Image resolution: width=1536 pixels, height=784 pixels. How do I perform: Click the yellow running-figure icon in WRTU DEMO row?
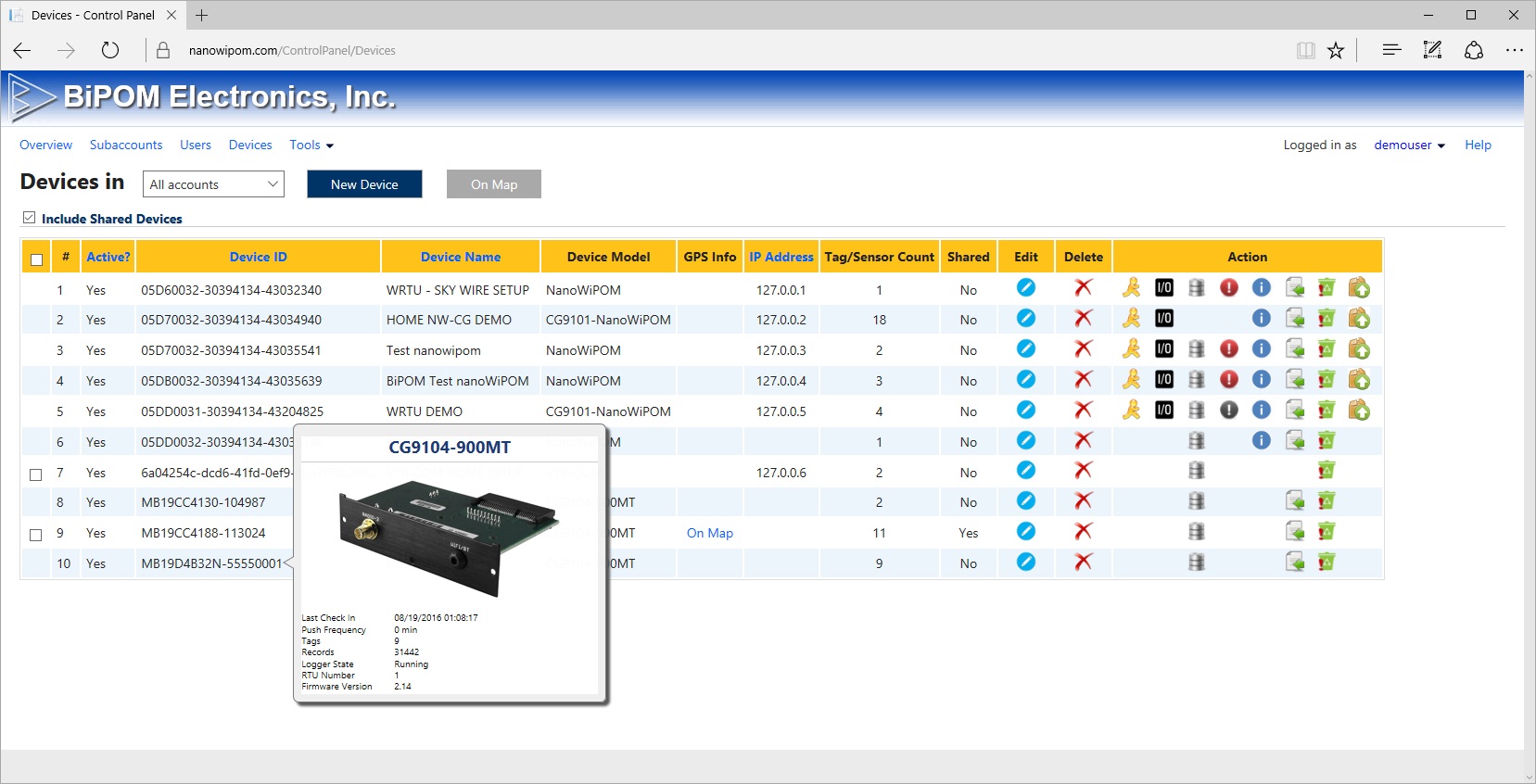coord(1132,411)
